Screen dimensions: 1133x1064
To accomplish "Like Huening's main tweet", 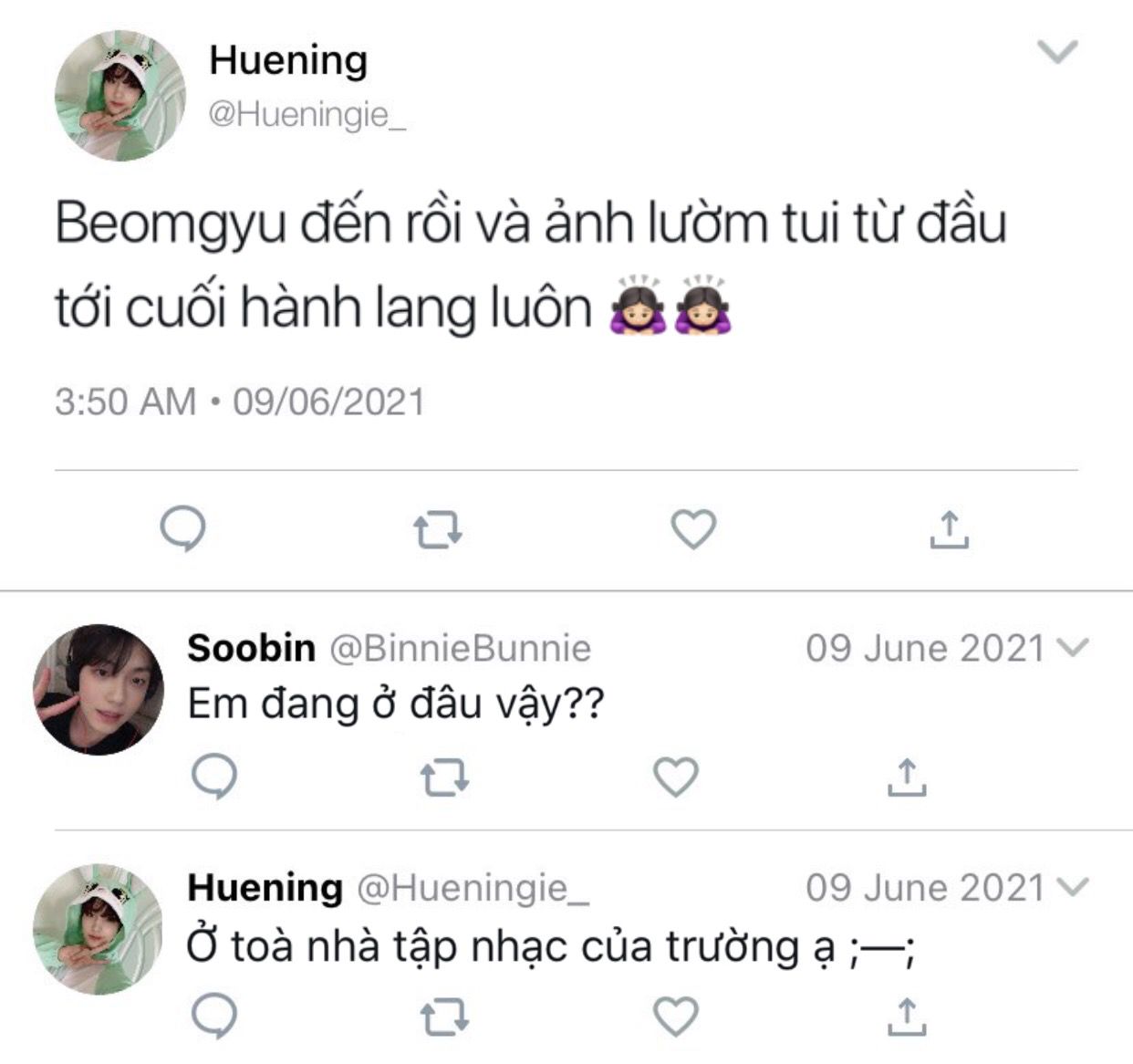I will pos(694,529).
